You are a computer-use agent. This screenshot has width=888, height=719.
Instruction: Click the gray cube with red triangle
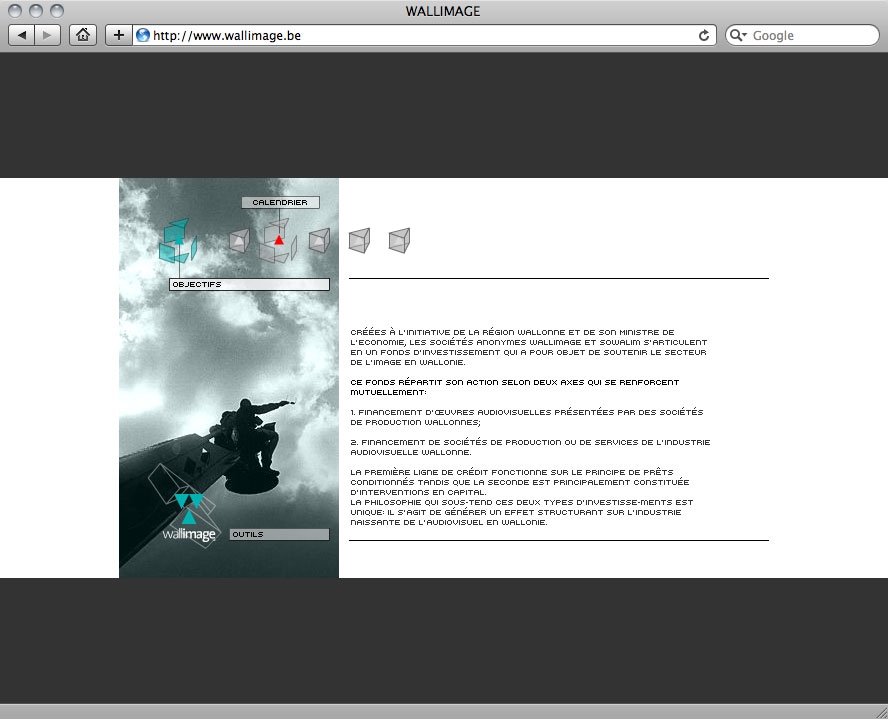277,240
